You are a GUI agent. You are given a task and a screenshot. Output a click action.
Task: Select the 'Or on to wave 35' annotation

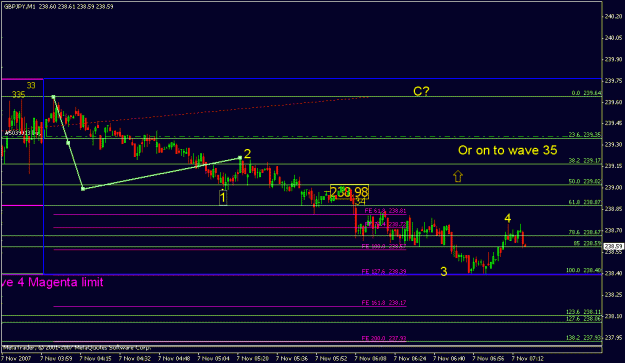click(x=507, y=150)
